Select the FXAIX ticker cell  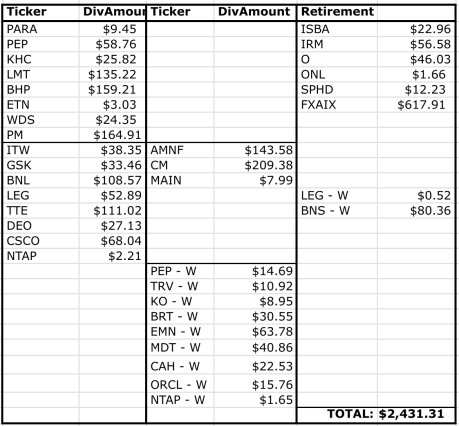tap(337, 105)
